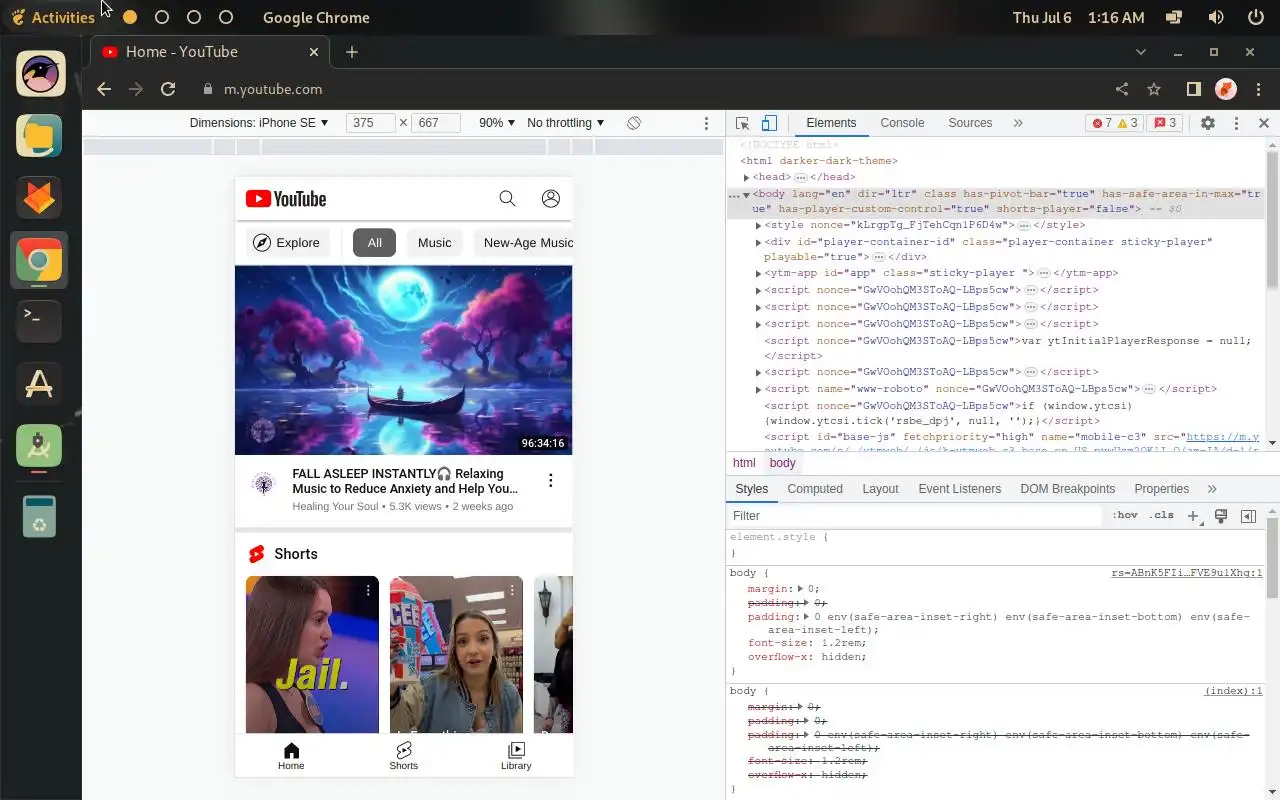Open the FALL ASLEEP INSTANTLY video title
Image resolution: width=1280 pixels, height=800 pixels.
click(x=405, y=481)
